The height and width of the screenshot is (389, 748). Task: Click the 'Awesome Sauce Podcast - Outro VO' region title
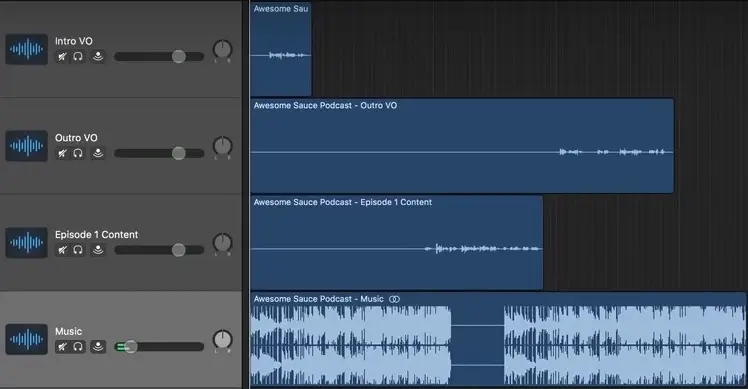325,105
